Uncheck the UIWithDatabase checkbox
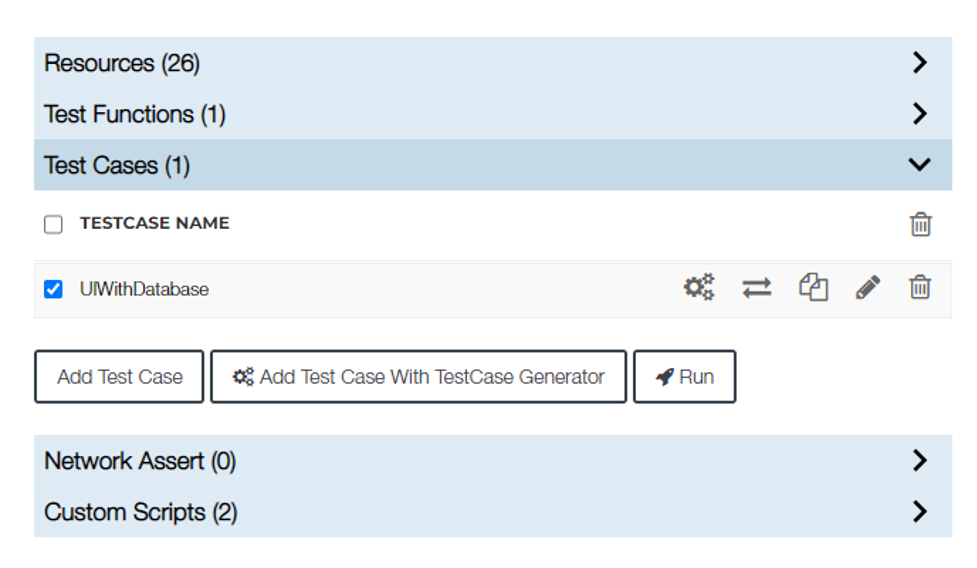 coord(53,289)
